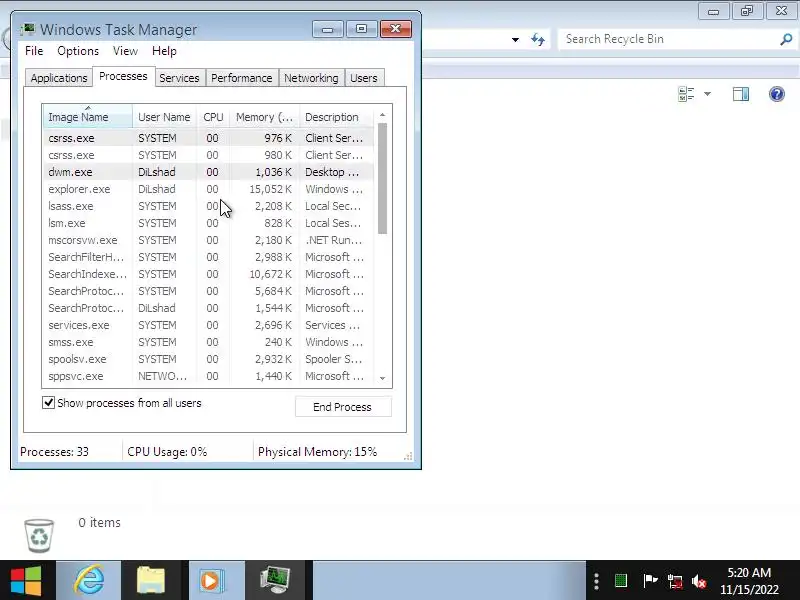Open Recycle Bin help icon

click(x=777, y=94)
